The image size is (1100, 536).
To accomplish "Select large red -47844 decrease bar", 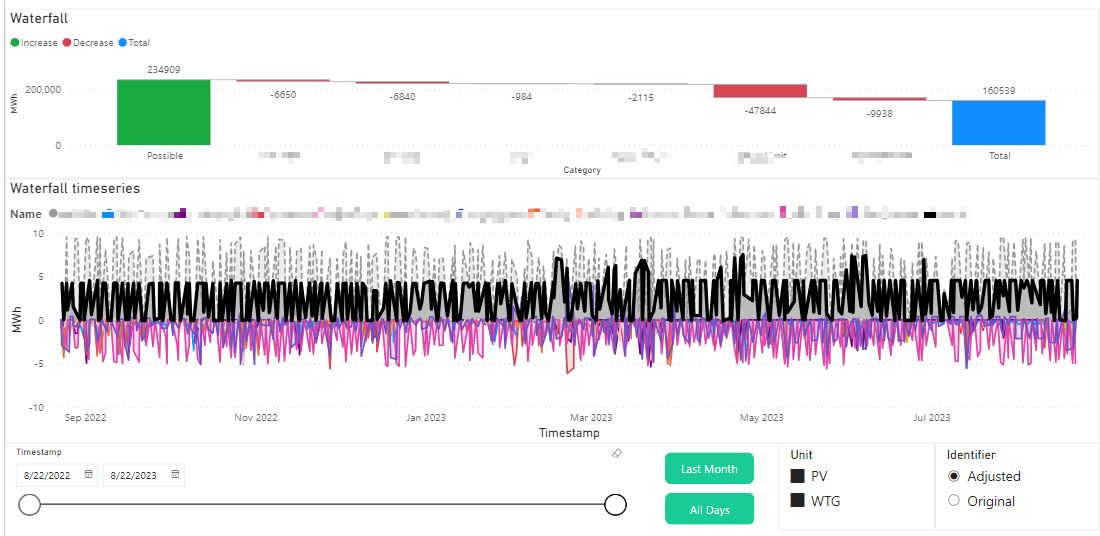I will point(760,91).
